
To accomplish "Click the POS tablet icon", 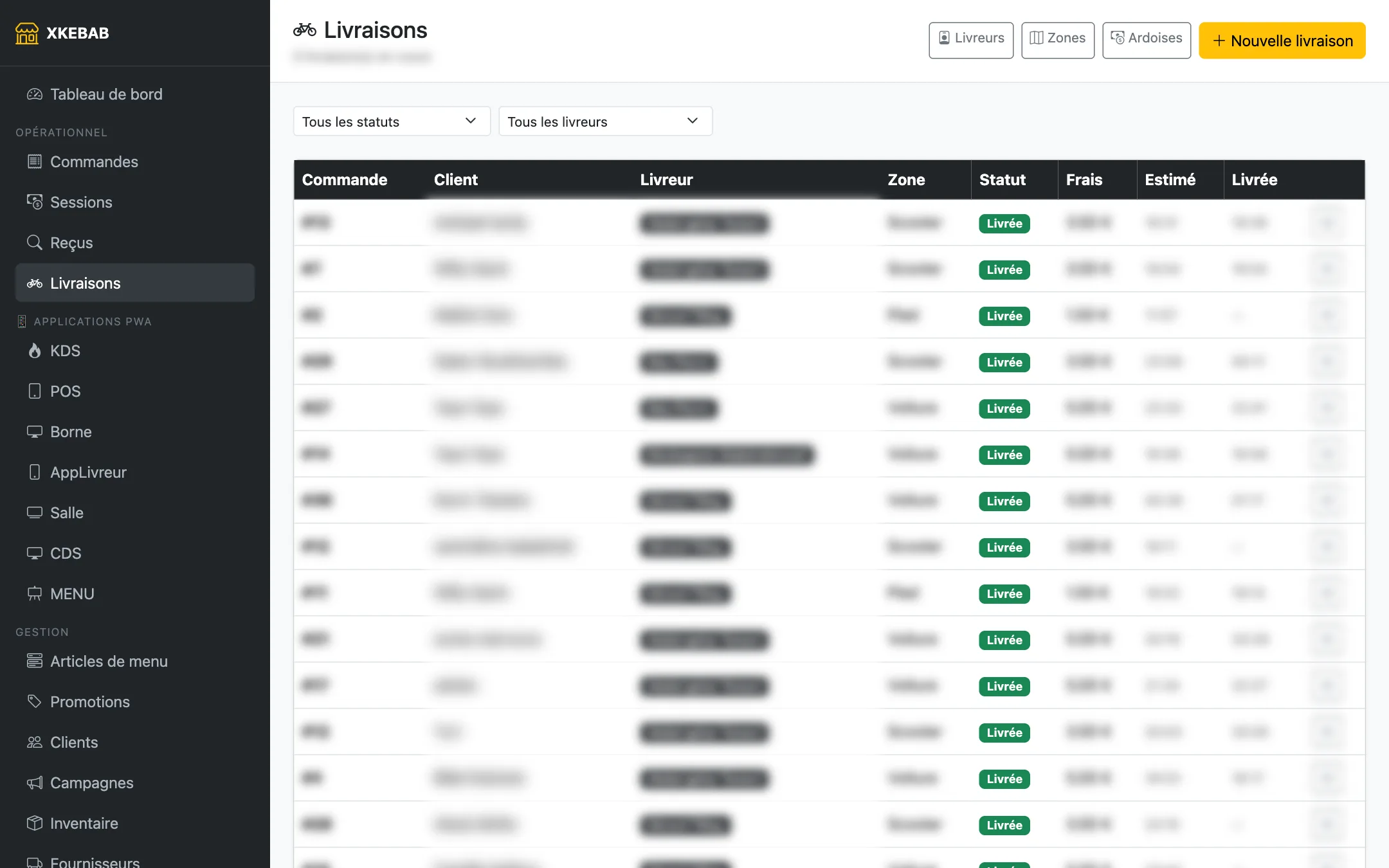I will (x=35, y=391).
